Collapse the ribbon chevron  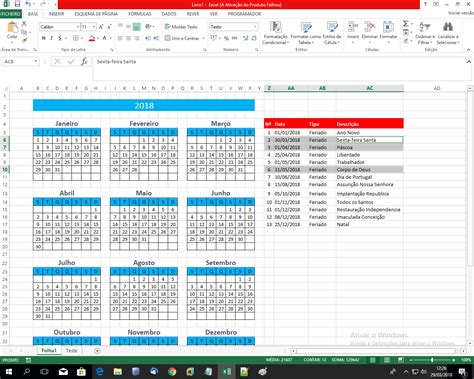click(x=468, y=50)
